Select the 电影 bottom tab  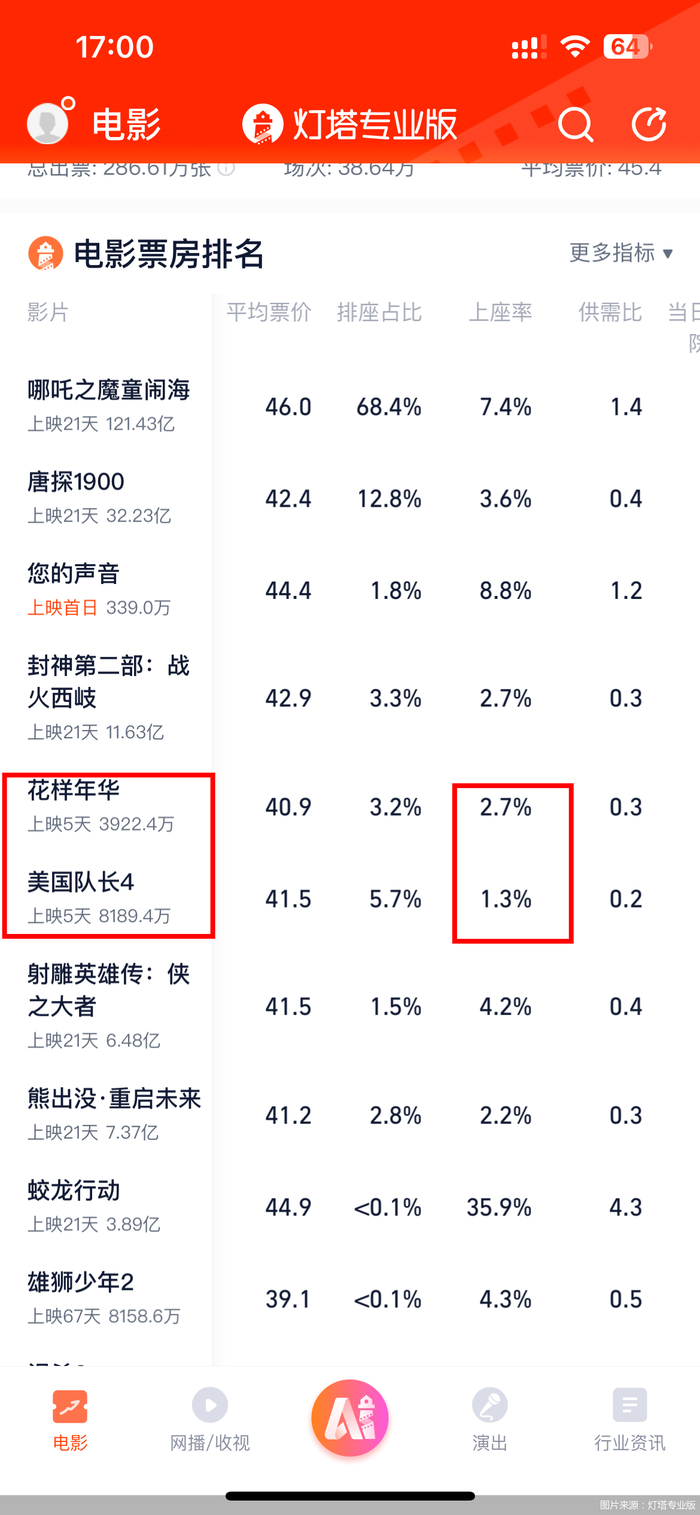(x=70, y=1419)
